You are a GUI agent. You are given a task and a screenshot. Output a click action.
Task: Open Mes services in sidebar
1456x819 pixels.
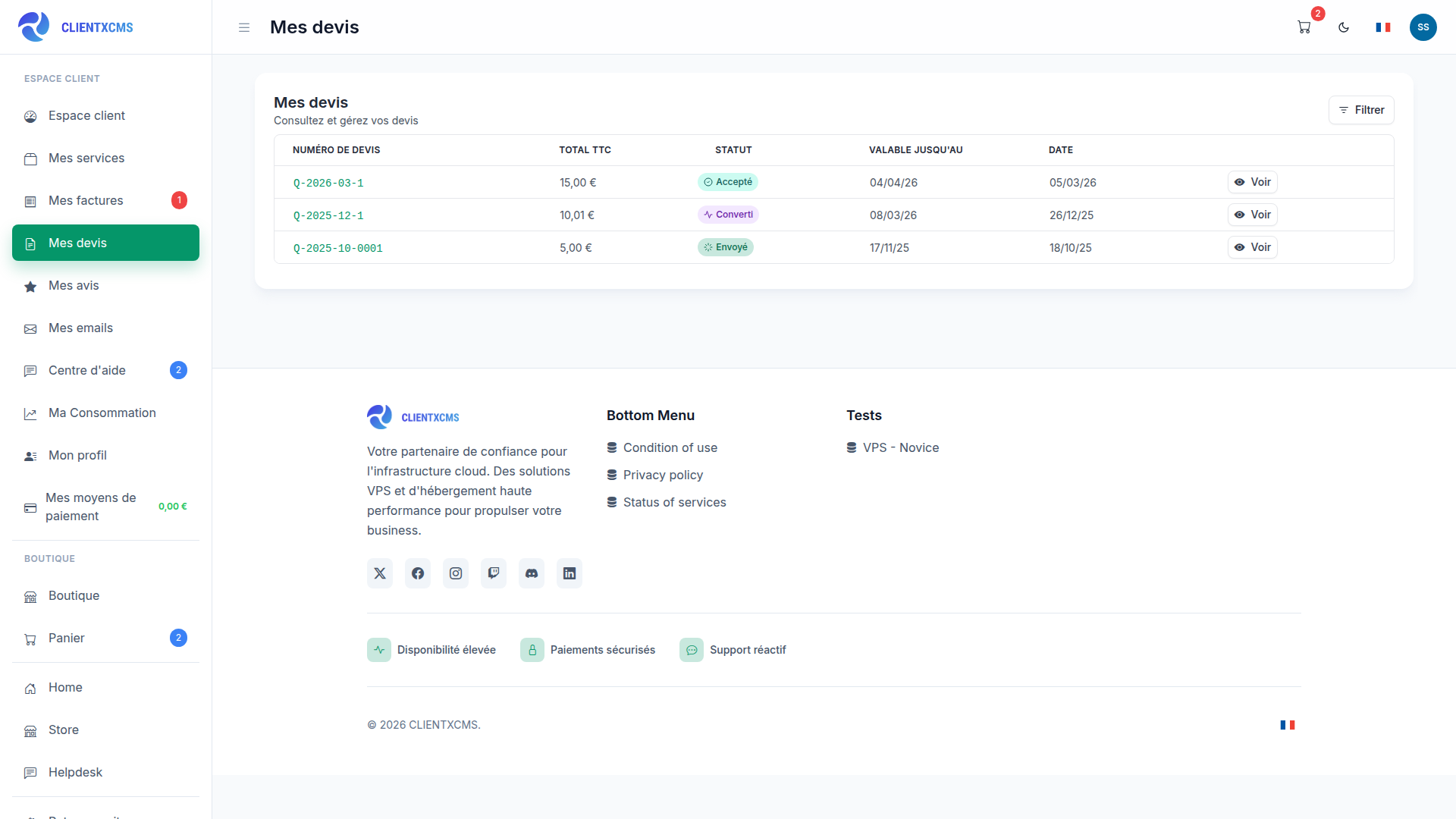(105, 158)
